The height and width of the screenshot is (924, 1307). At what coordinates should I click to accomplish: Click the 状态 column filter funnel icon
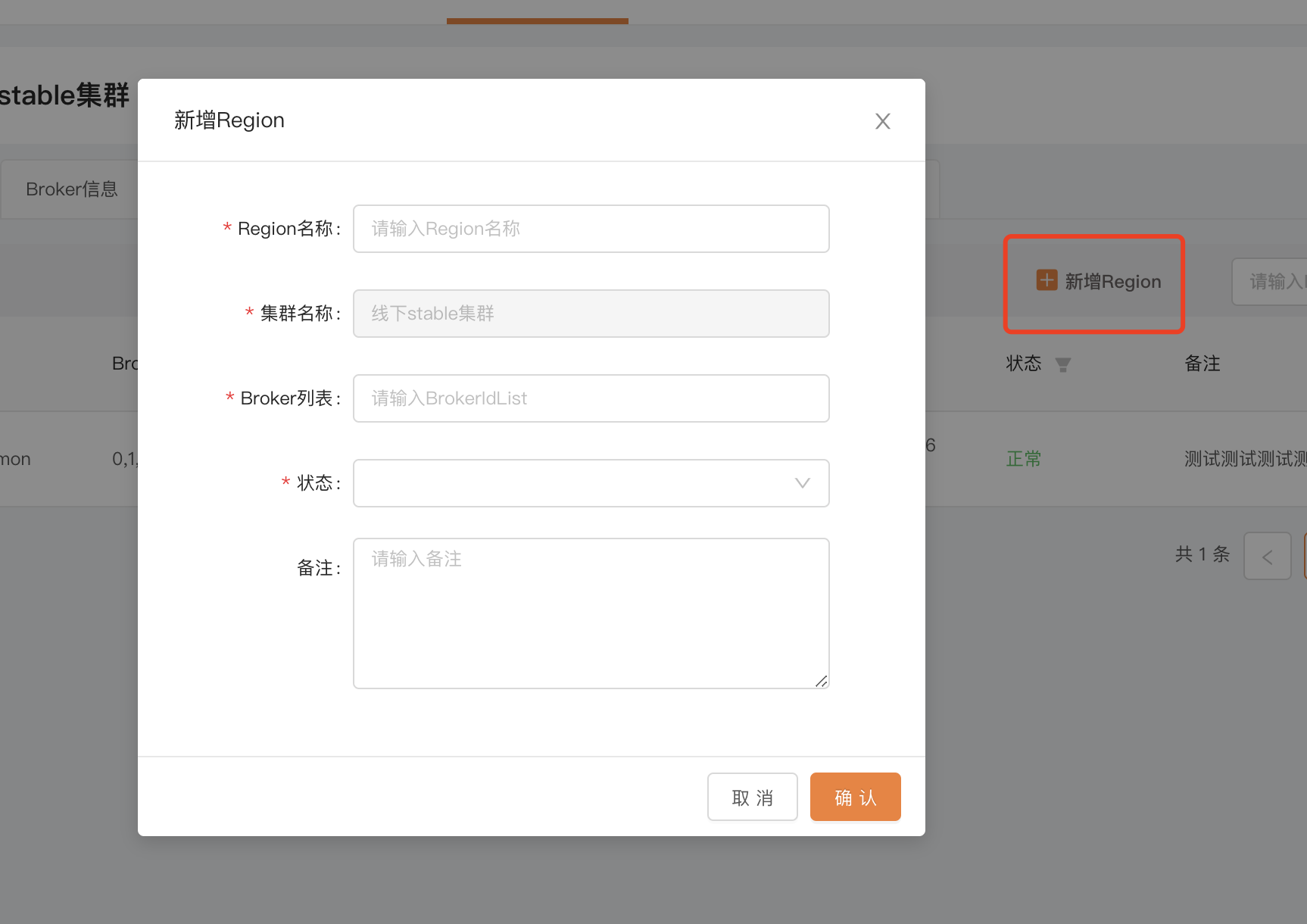1062,365
